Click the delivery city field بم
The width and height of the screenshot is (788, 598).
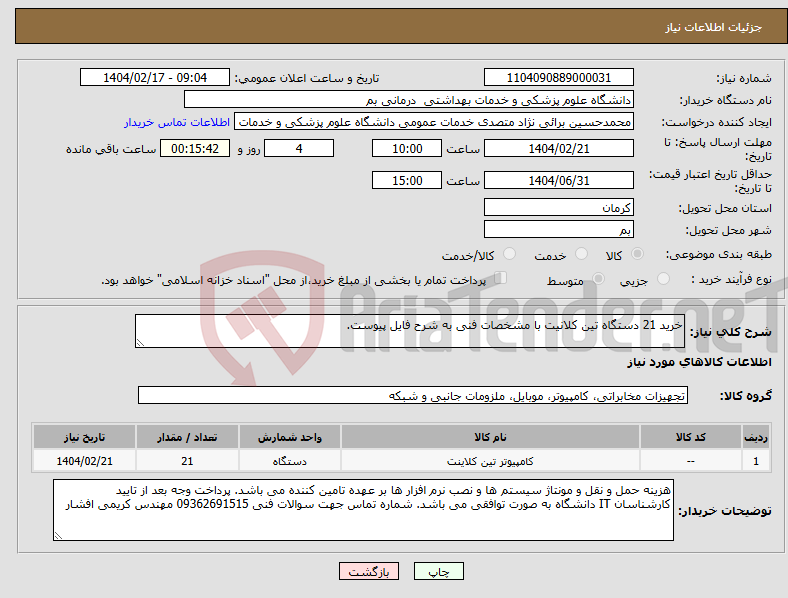click(558, 229)
